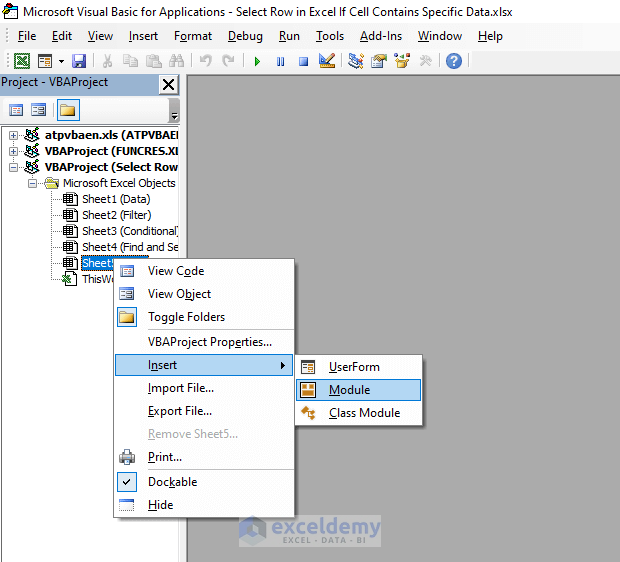Click View Code icon in Project panel
The height and width of the screenshot is (562, 620).
point(16,110)
